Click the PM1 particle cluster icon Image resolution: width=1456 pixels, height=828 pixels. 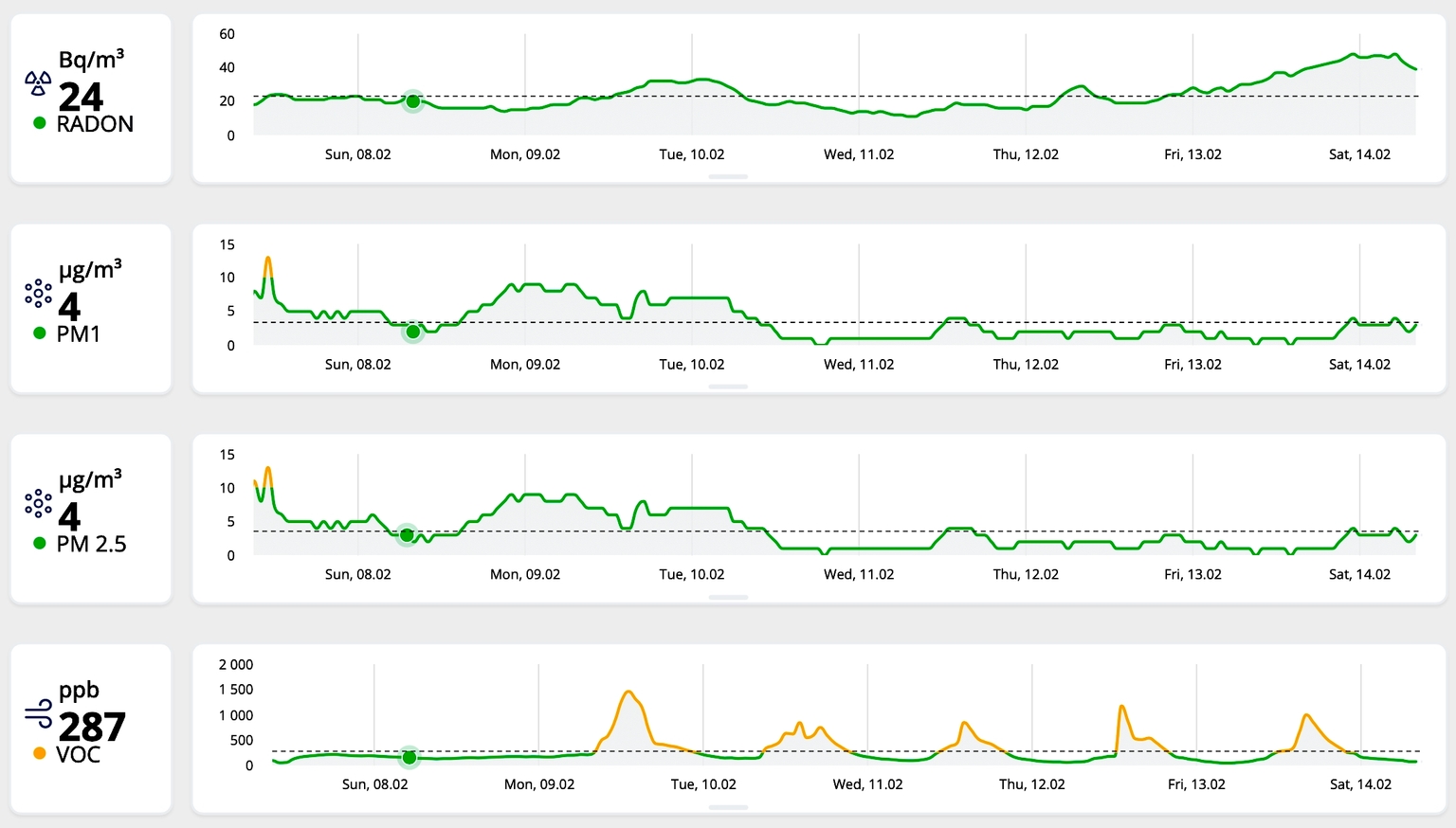pyautogui.click(x=38, y=294)
